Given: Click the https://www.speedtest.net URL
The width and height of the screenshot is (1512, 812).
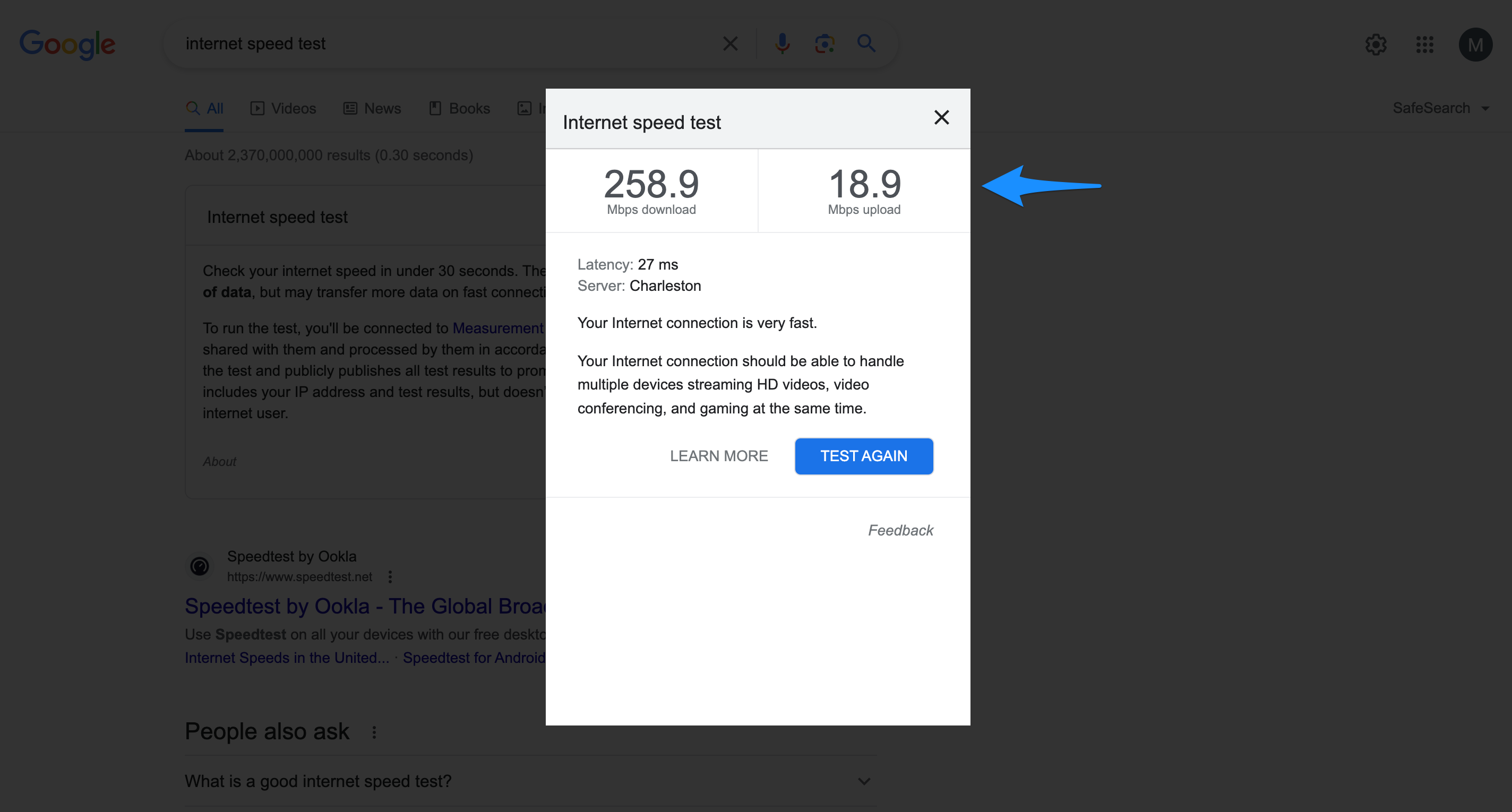Looking at the screenshot, I should 299,577.
